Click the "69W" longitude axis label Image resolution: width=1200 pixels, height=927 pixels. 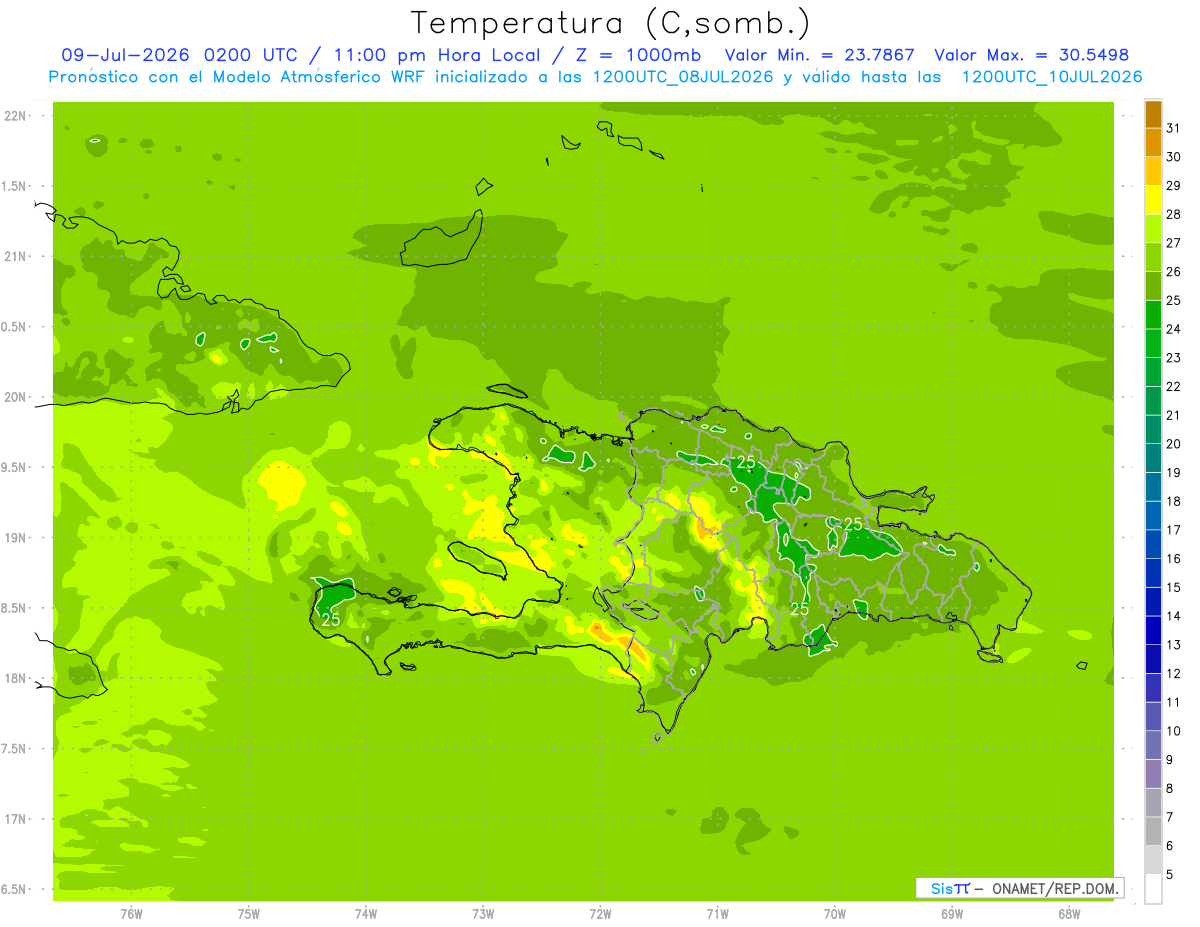click(952, 914)
